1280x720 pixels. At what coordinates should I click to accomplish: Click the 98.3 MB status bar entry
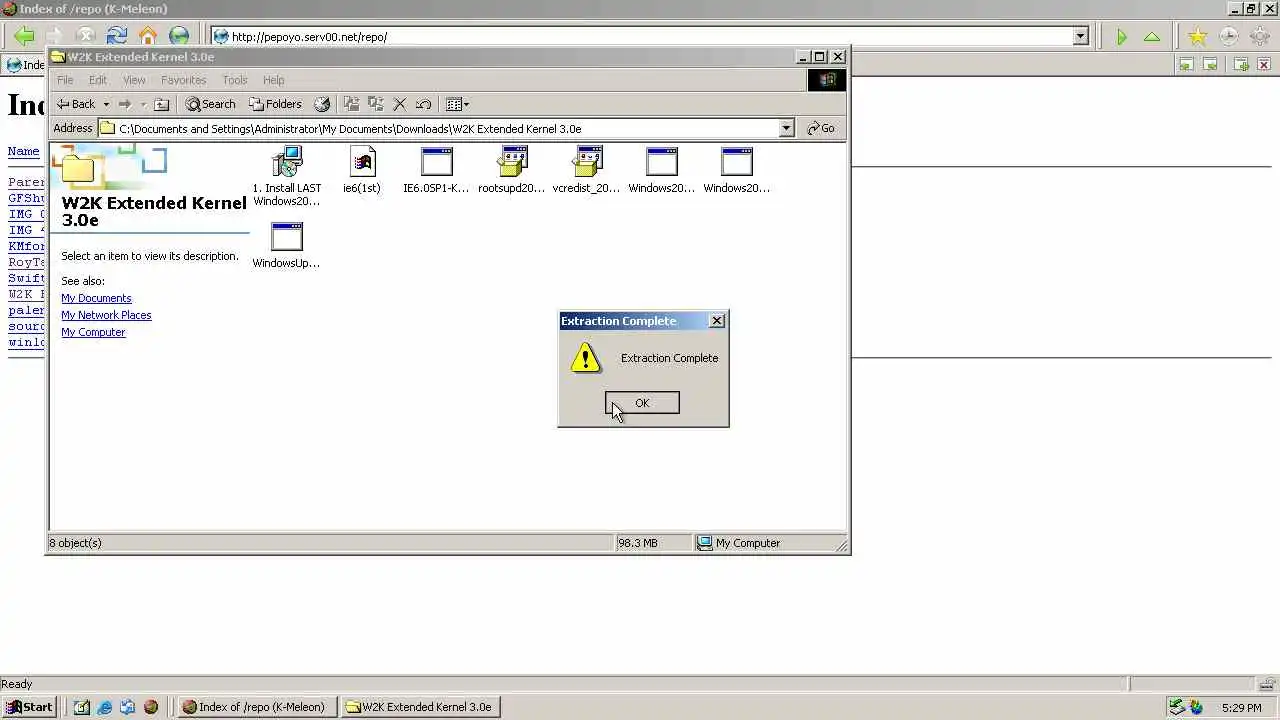(x=638, y=543)
